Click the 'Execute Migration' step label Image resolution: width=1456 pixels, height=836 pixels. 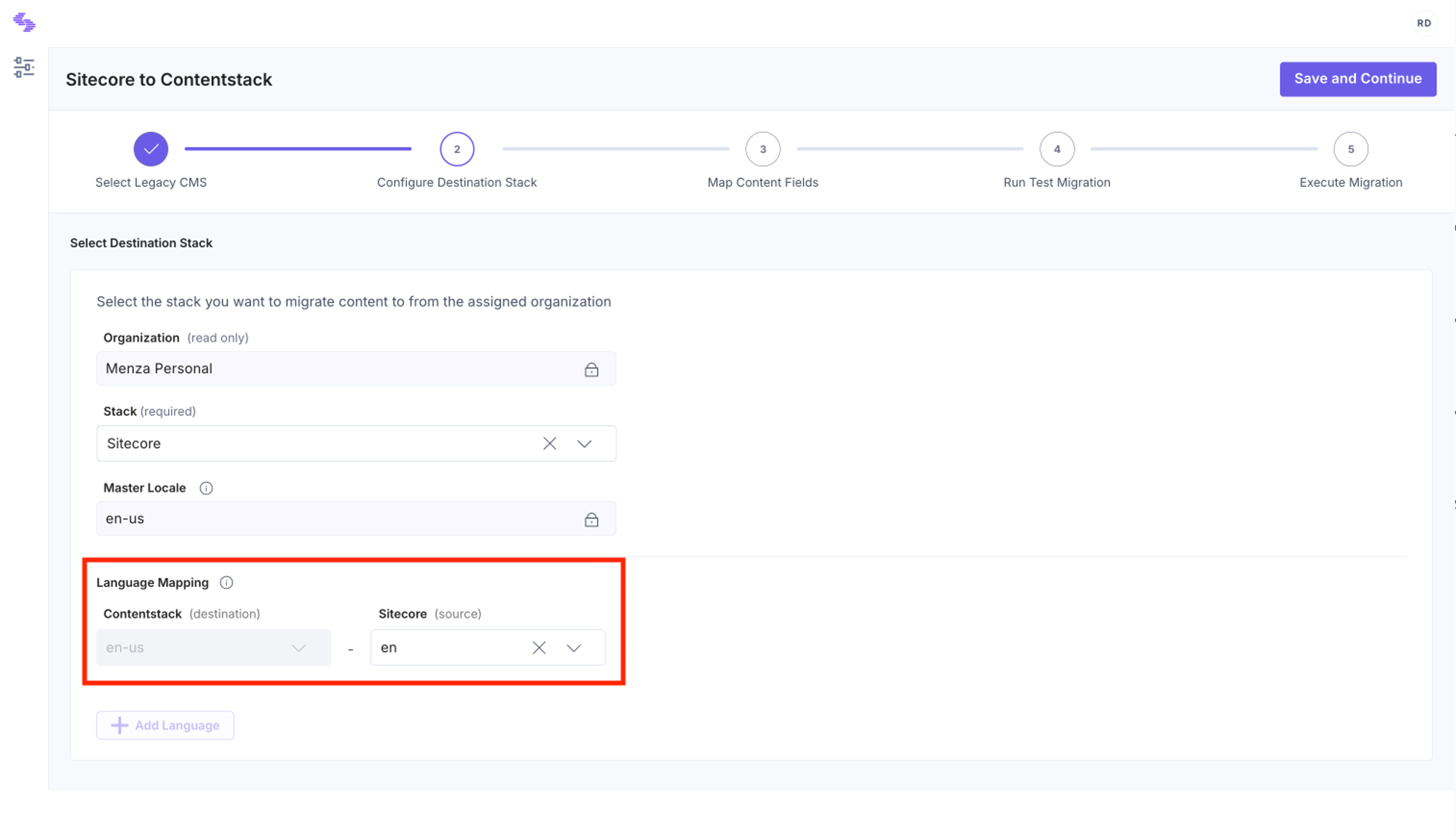[1350, 182]
